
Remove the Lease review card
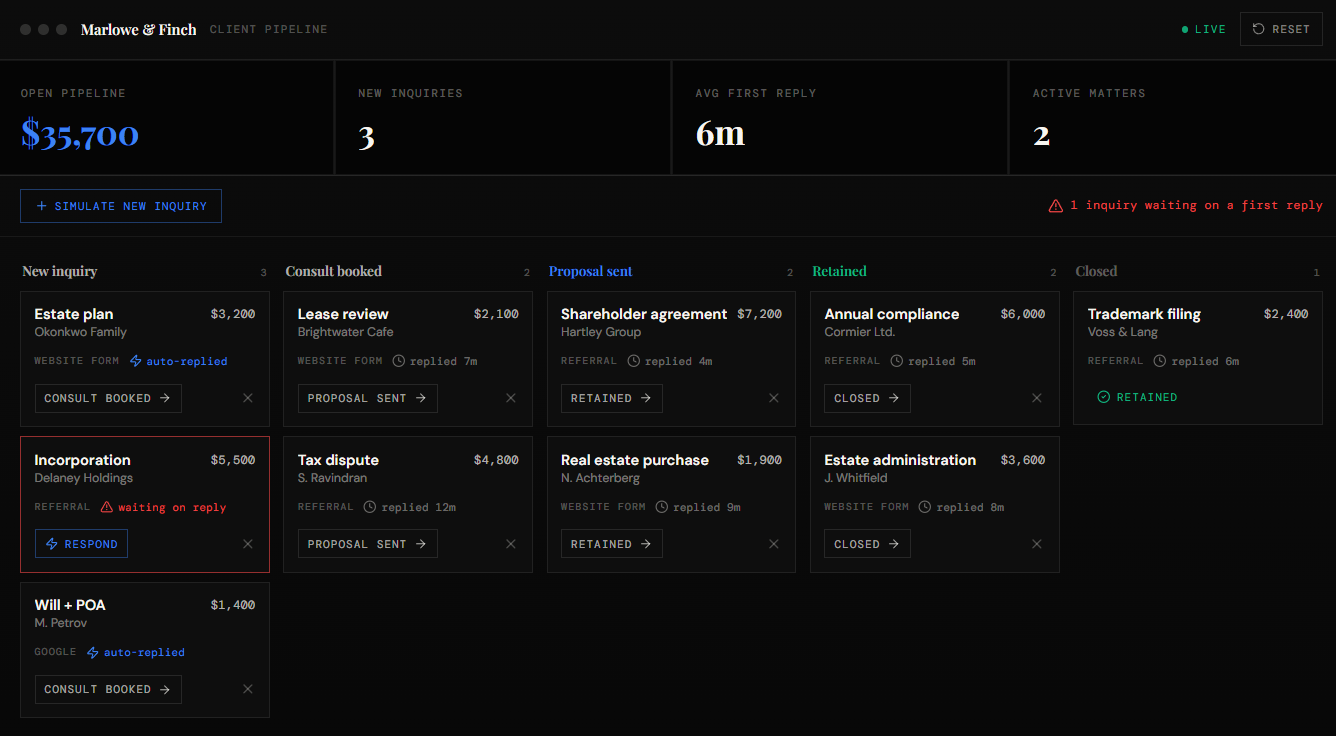point(511,398)
